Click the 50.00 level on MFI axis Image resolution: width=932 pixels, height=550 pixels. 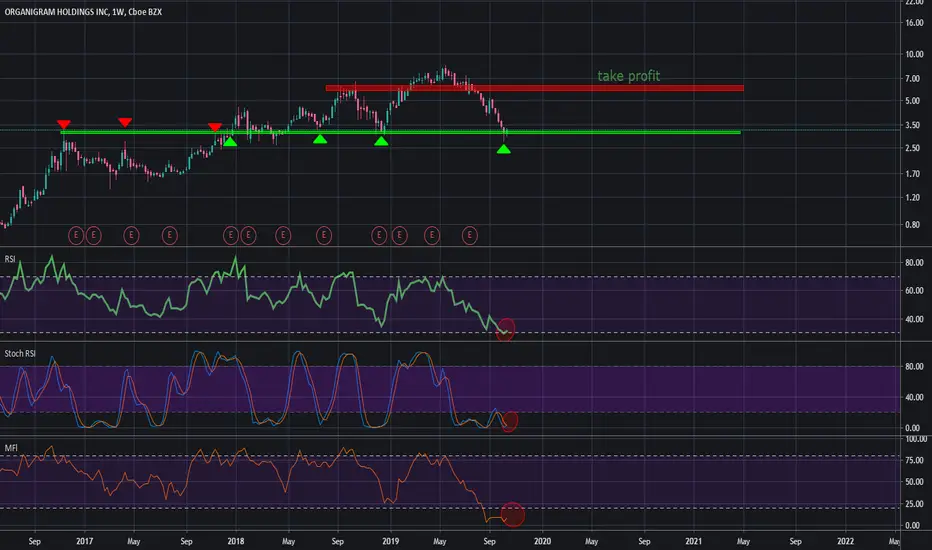[914, 482]
